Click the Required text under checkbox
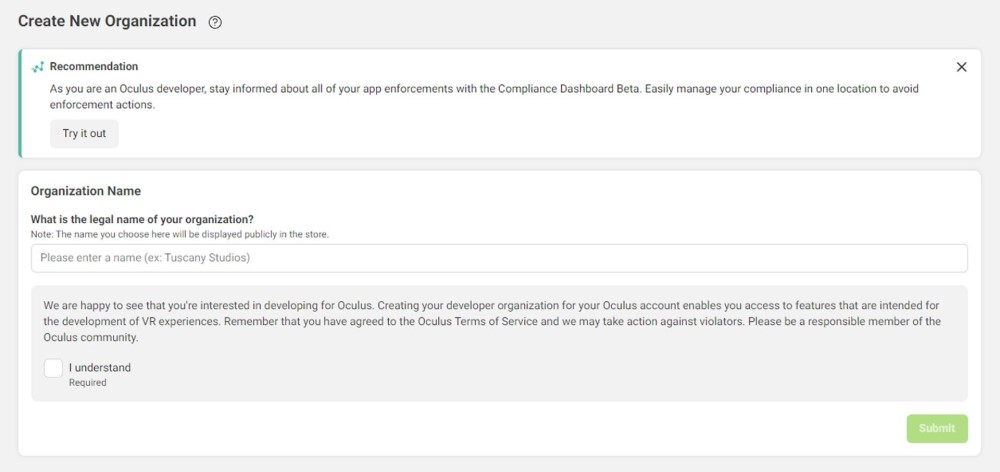The height and width of the screenshot is (472, 1000). [x=87, y=382]
